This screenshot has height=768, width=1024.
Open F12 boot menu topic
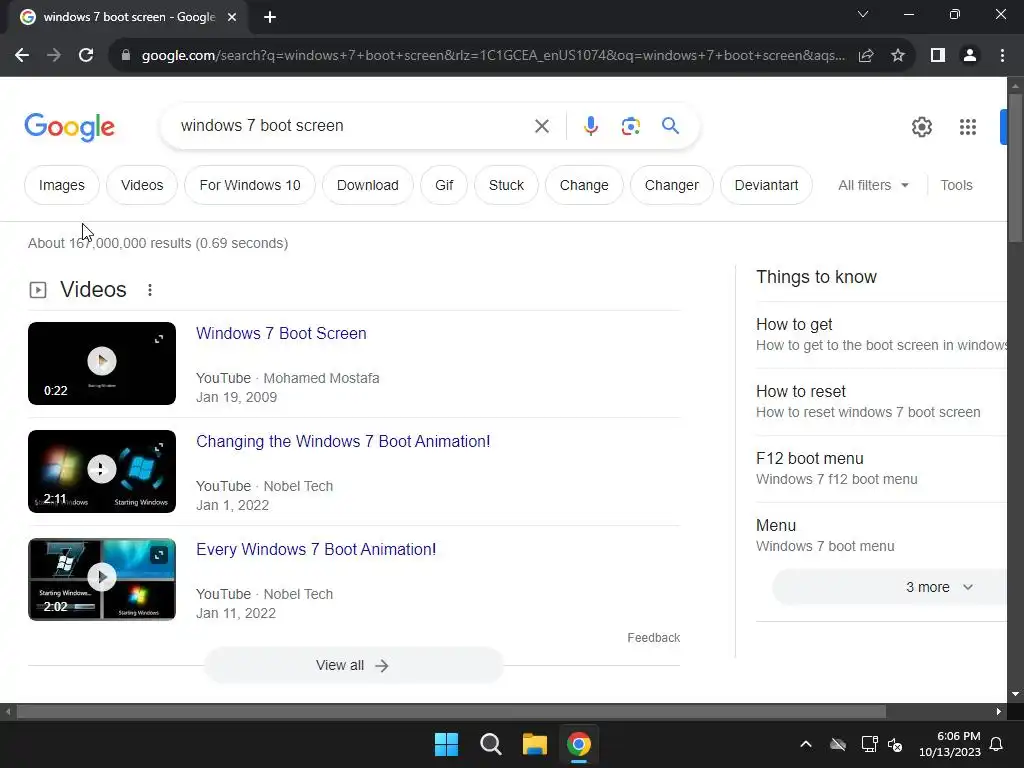(881, 469)
